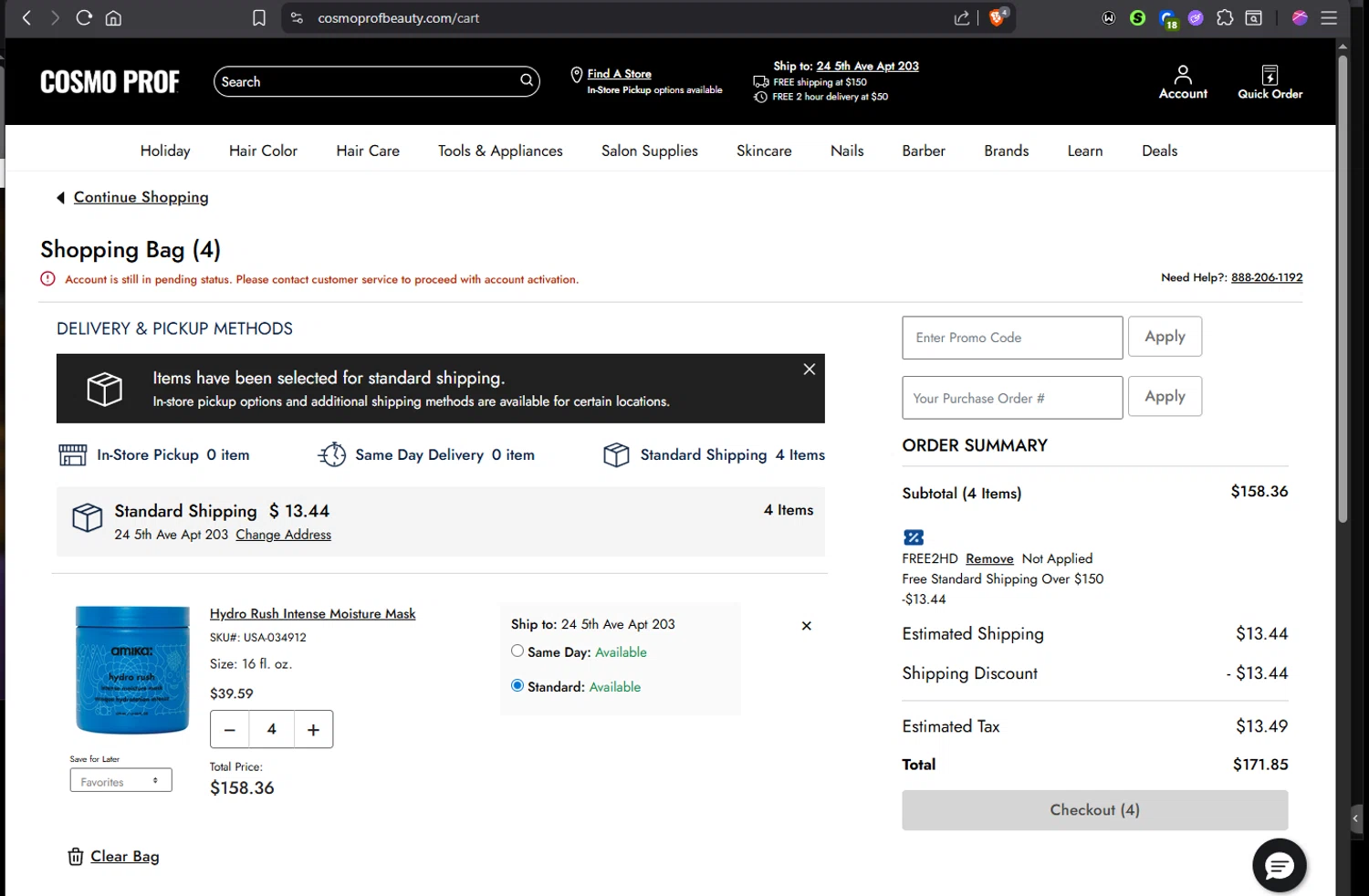1369x896 pixels.
Task: Decrease quantity with the minus button
Action: (x=230, y=729)
